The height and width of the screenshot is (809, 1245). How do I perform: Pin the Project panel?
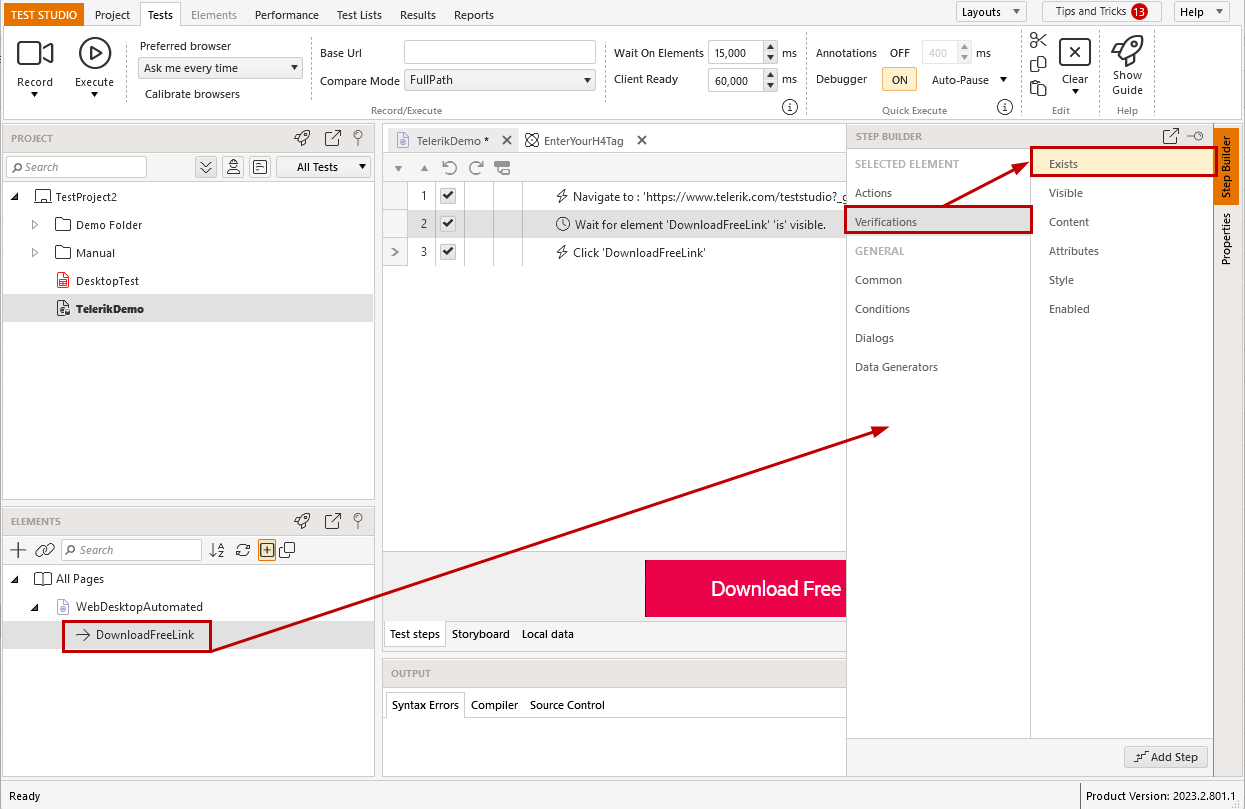point(358,138)
